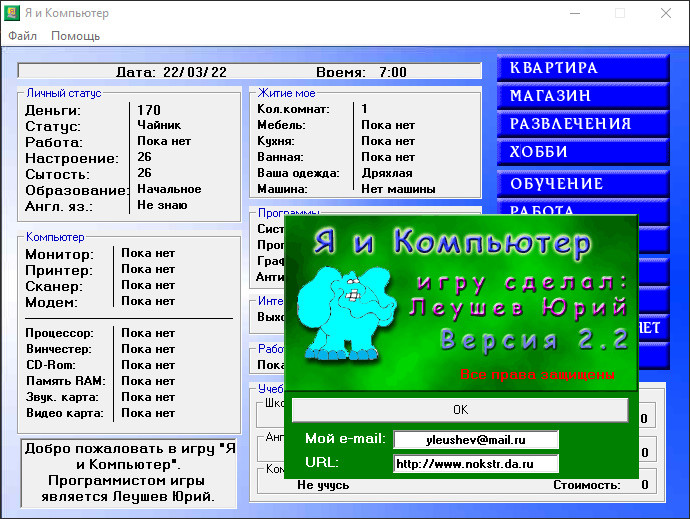Click the Принтер label
Image resolution: width=690 pixels, height=519 pixels.
click(x=59, y=270)
